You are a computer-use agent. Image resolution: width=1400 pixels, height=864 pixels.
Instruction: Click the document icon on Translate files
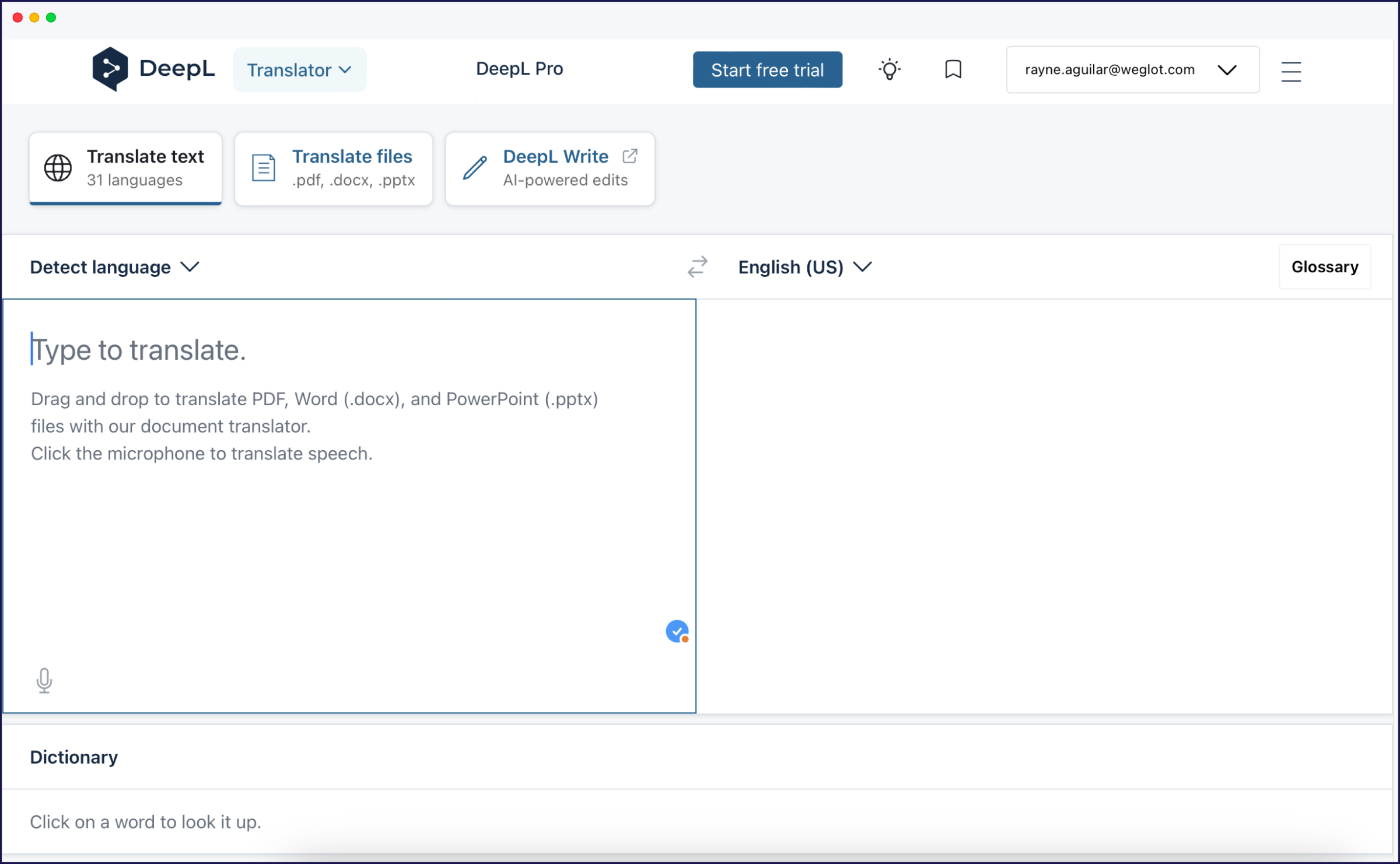tap(263, 167)
